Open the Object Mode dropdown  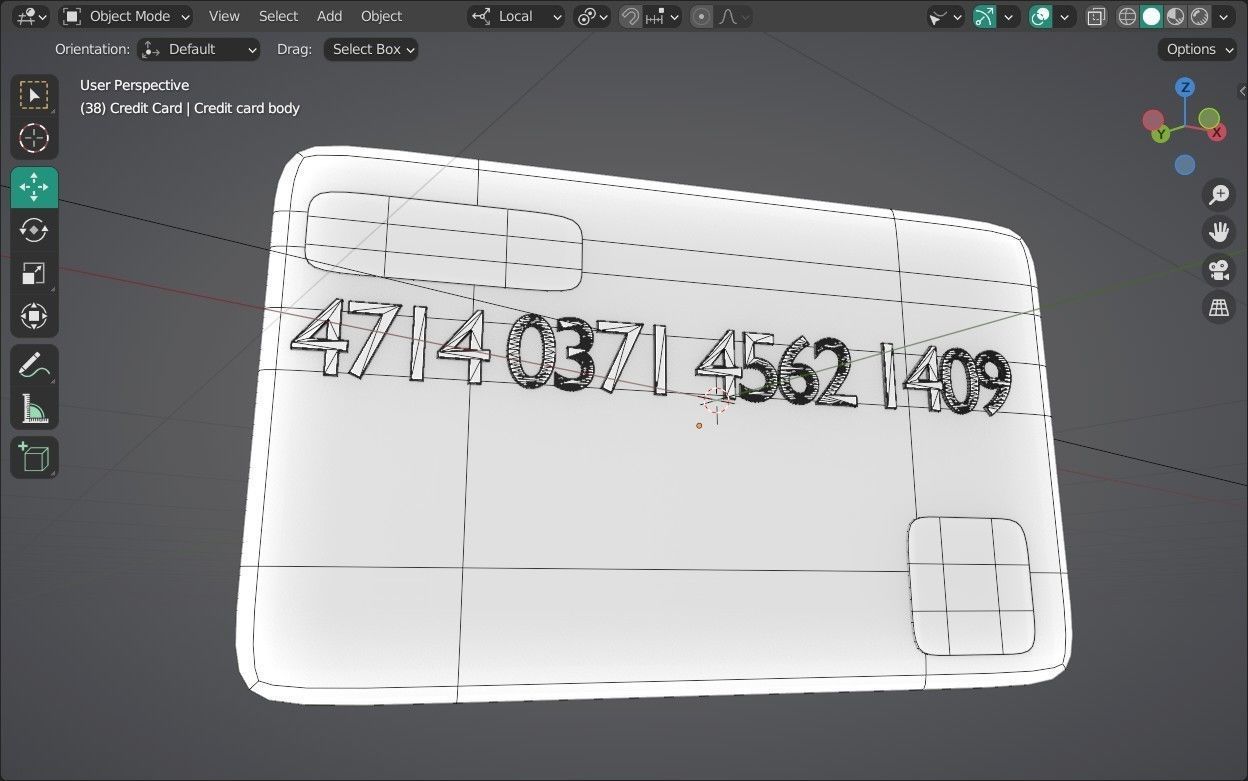coord(125,16)
